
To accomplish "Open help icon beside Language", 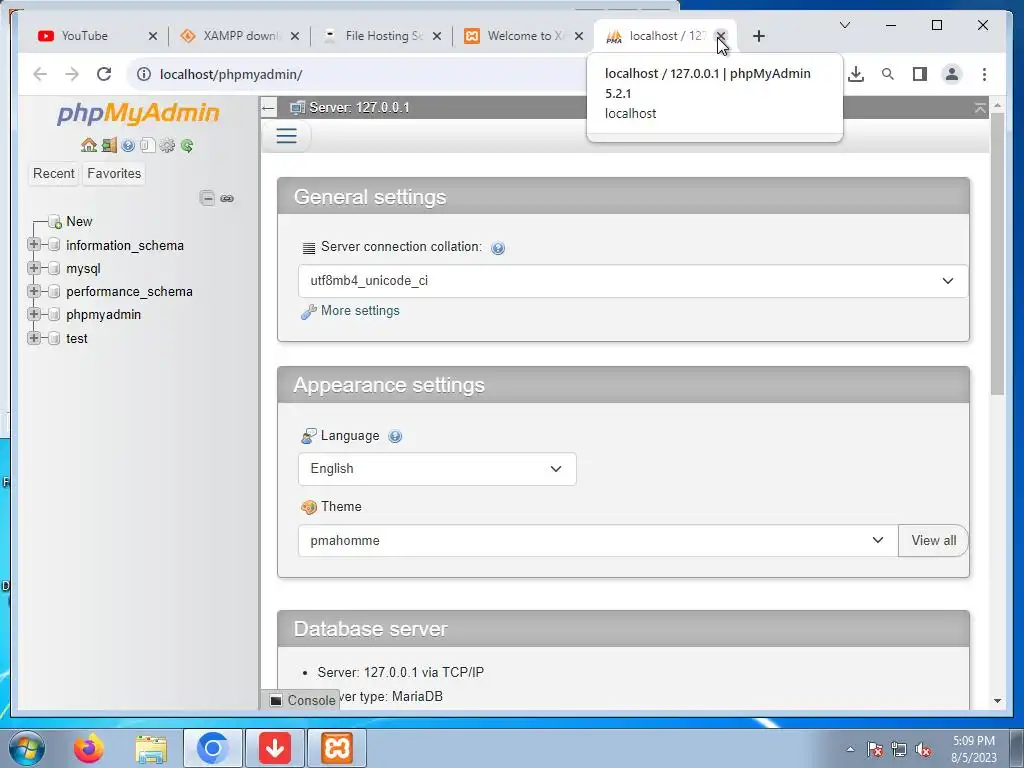I will coord(395,436).
